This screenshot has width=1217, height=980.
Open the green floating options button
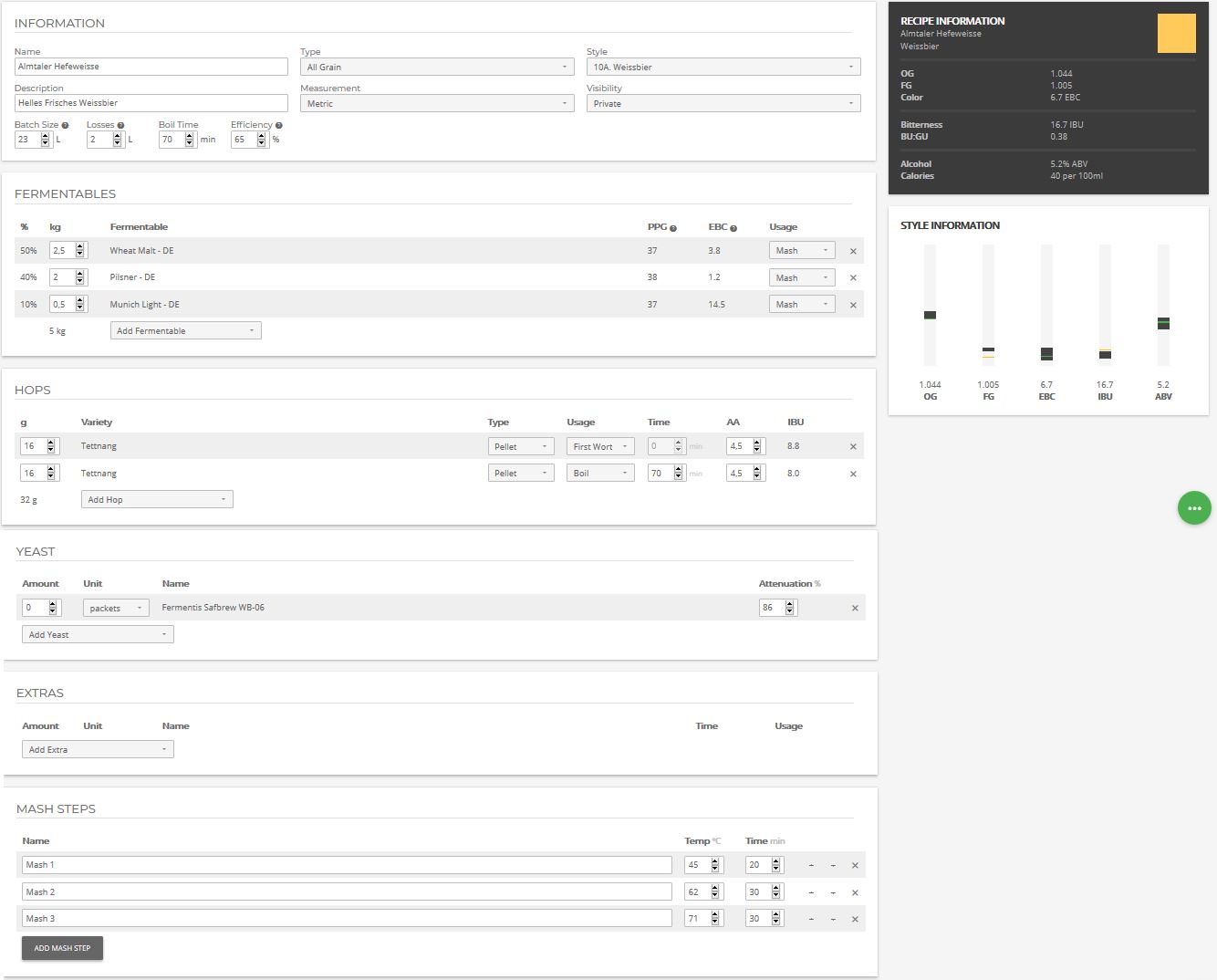point(1194,508)
